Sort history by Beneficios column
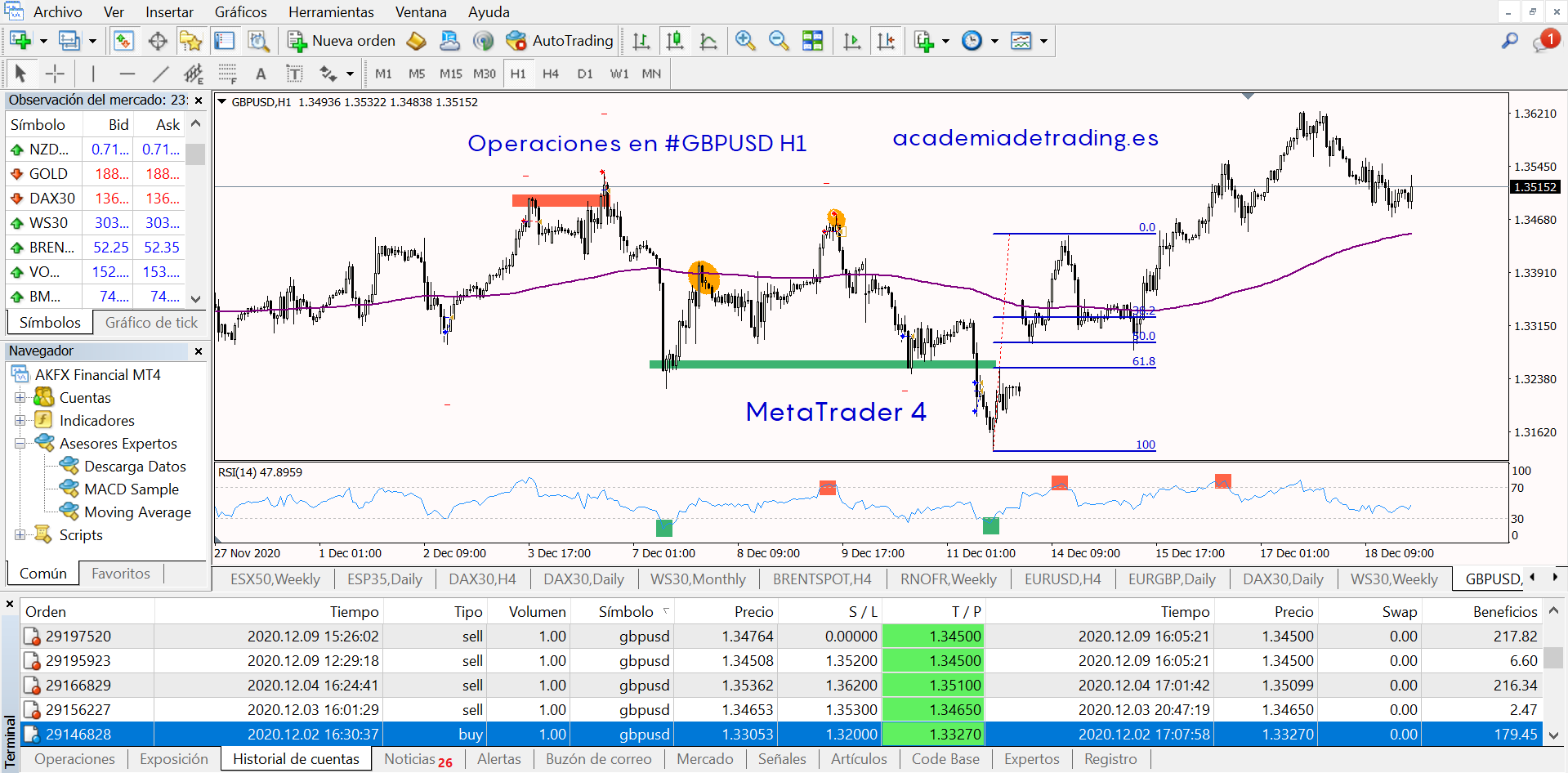The image size is (1568, 773). click(x=1505, y=612)
